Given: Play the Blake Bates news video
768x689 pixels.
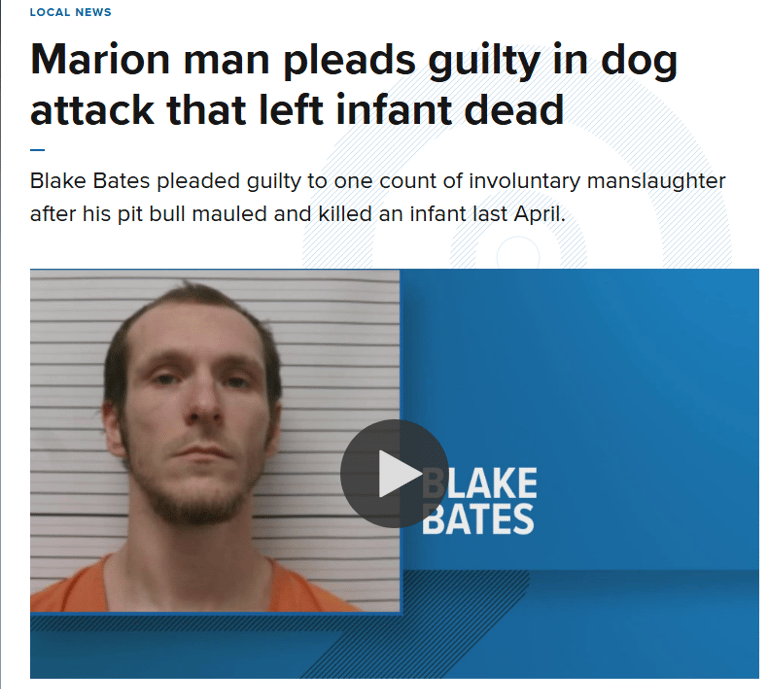Looking at the screenshot, I should [394, 474].
